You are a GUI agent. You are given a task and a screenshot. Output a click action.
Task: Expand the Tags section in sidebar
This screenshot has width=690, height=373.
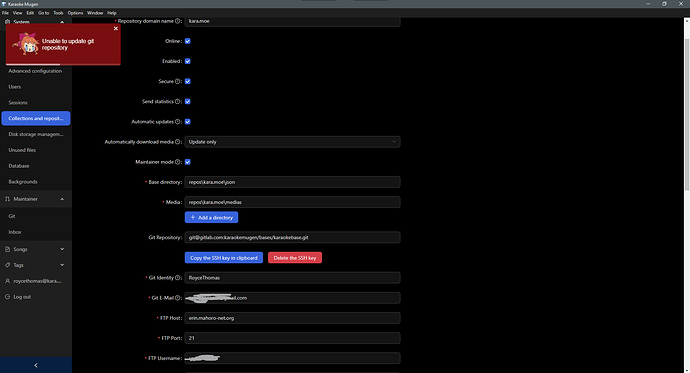(x=36, y=265)
